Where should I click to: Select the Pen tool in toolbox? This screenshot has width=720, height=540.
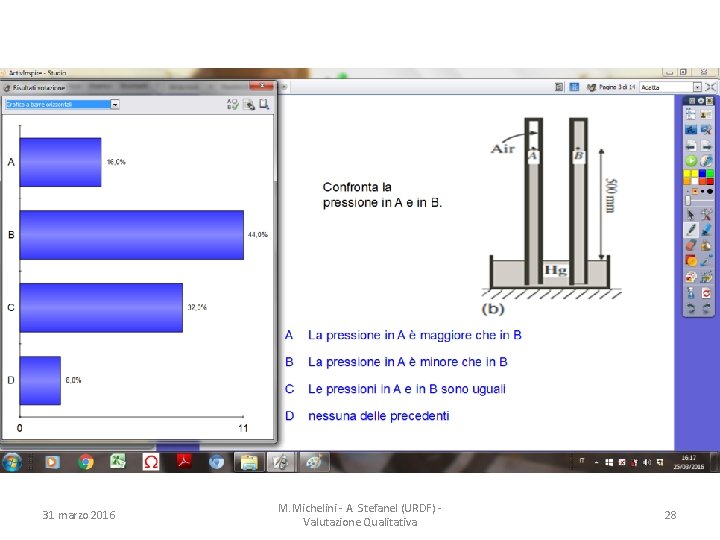[691, 230]
